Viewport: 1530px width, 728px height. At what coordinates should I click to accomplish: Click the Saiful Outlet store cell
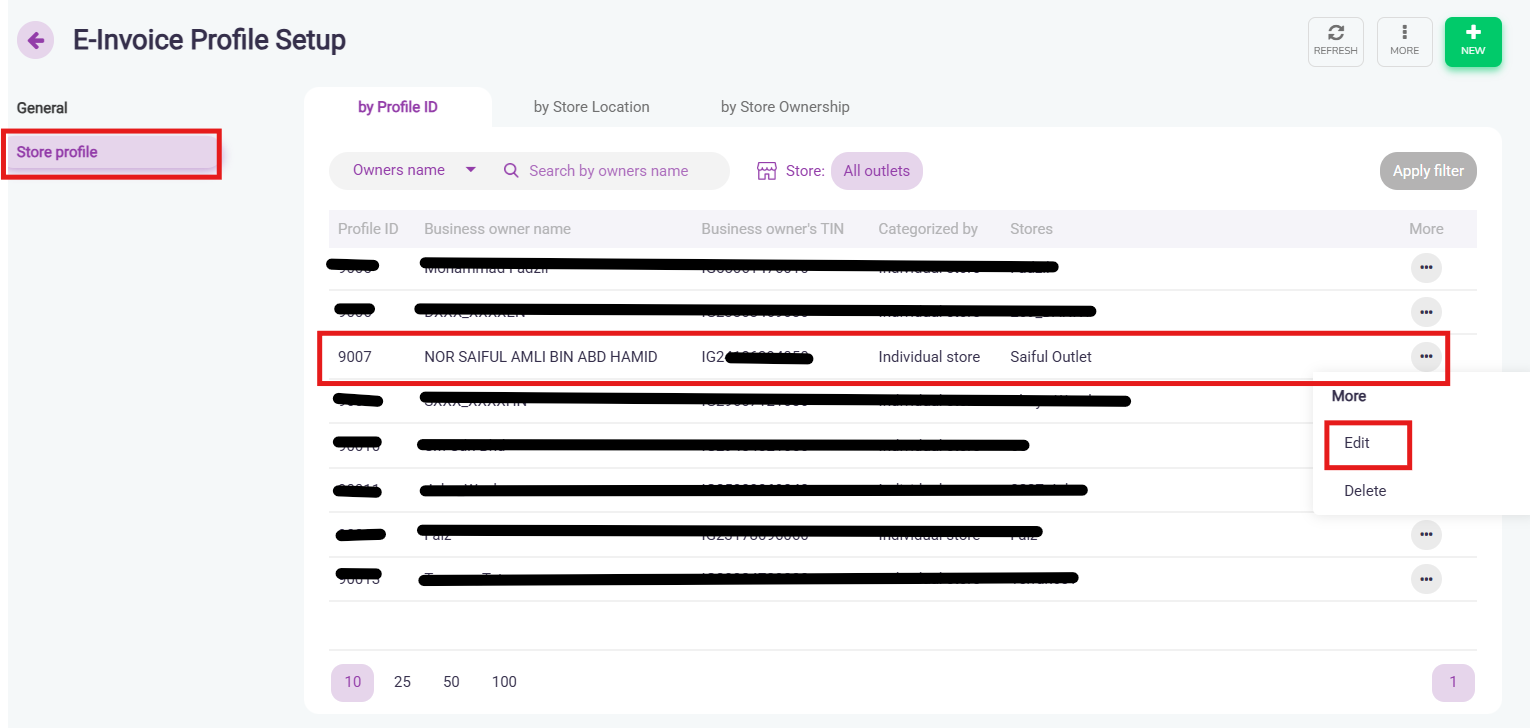coord(1051,357)
